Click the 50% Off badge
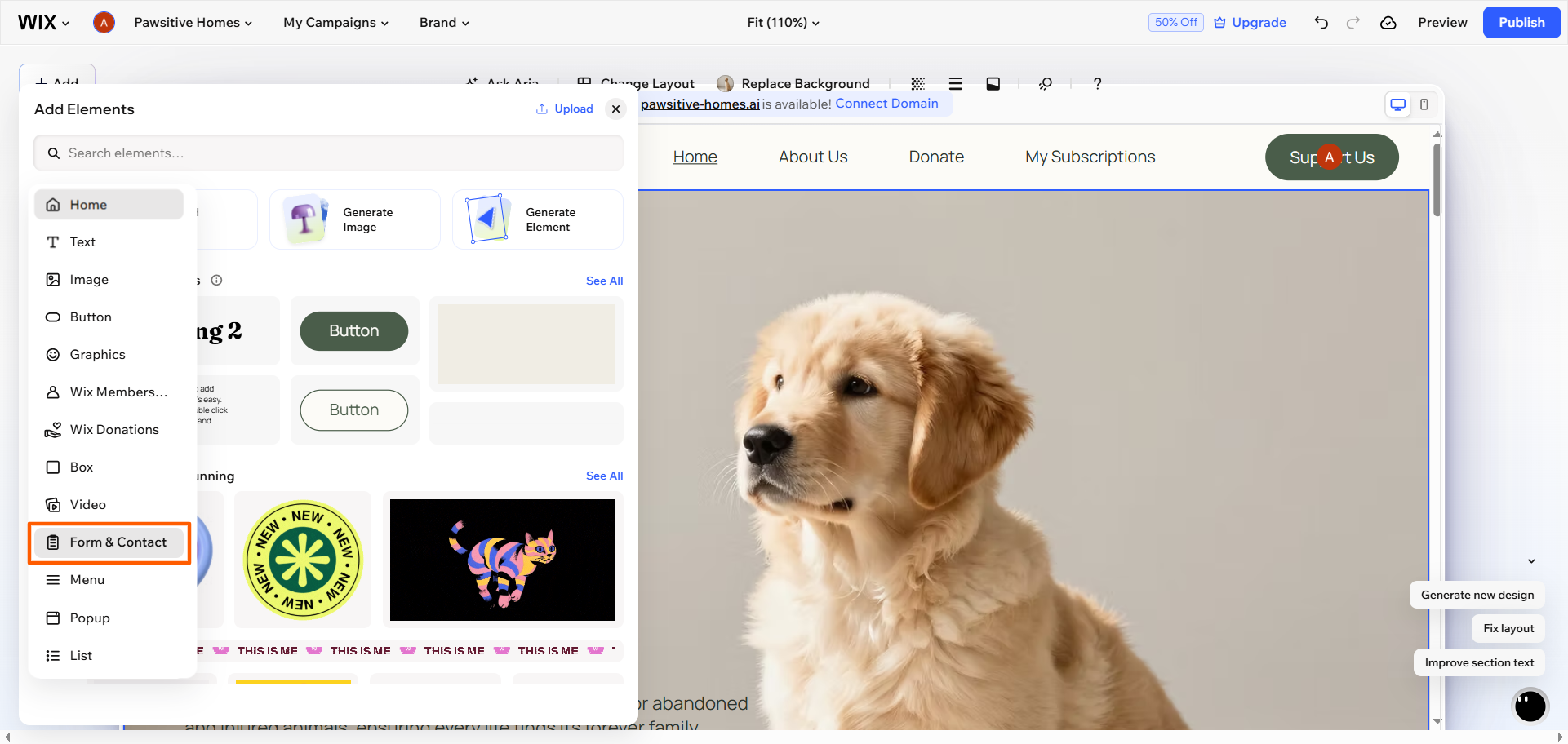 coord(1175,23)
